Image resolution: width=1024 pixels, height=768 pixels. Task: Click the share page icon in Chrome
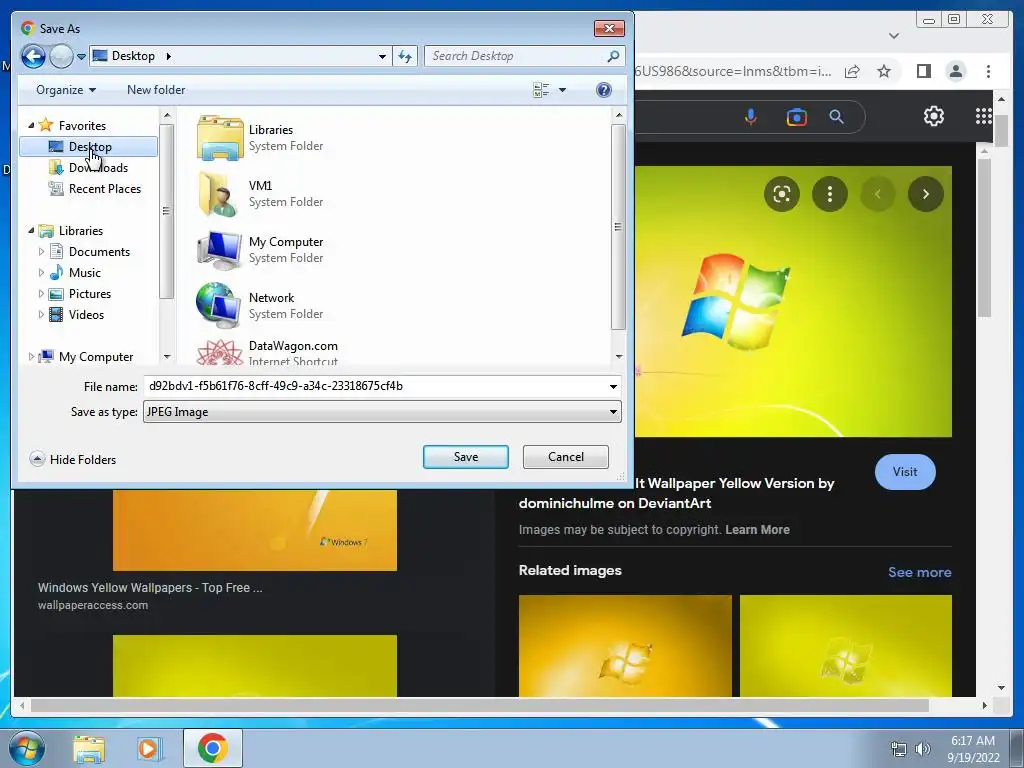pos(852,71)
